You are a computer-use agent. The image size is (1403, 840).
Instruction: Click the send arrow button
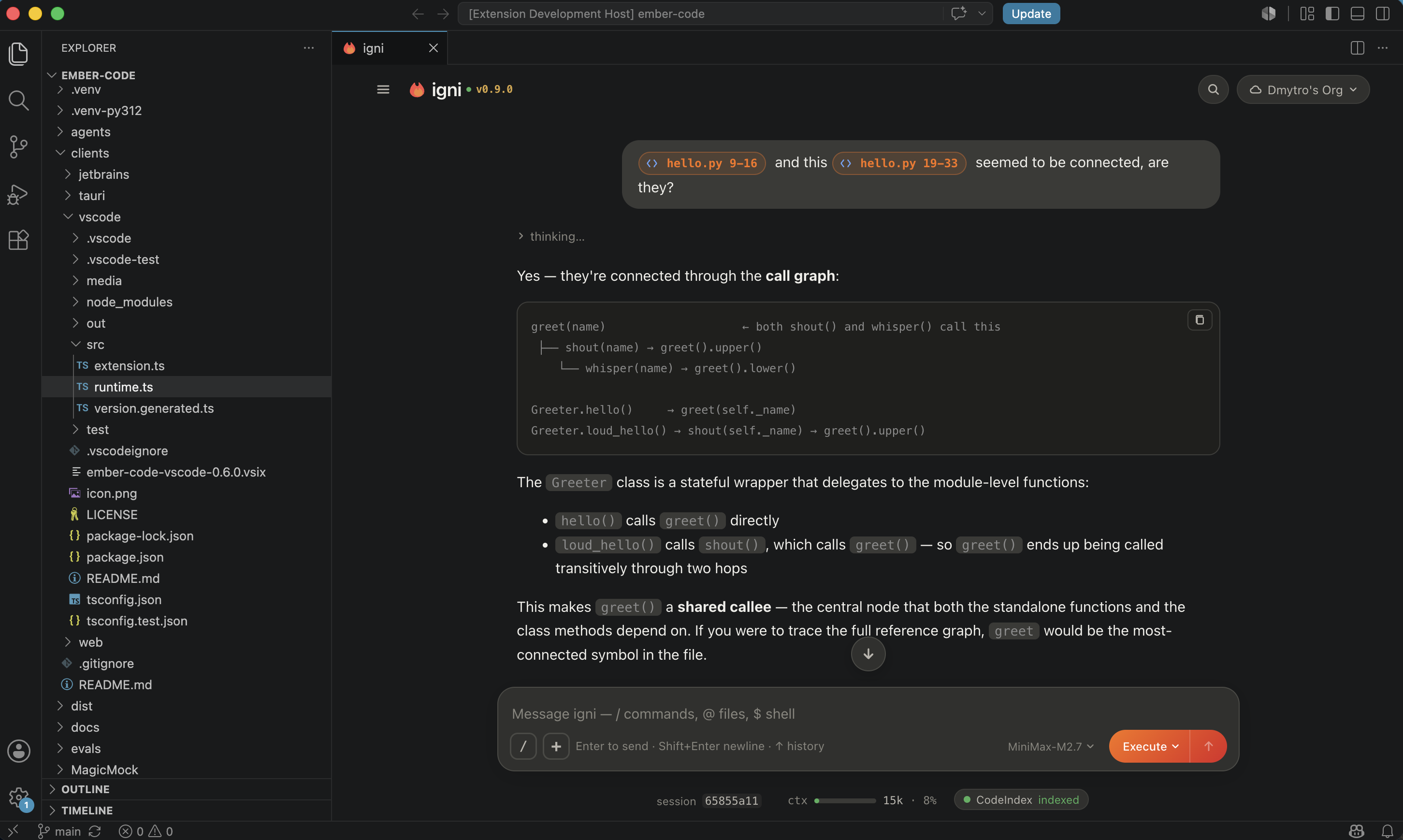[1208, 746]
